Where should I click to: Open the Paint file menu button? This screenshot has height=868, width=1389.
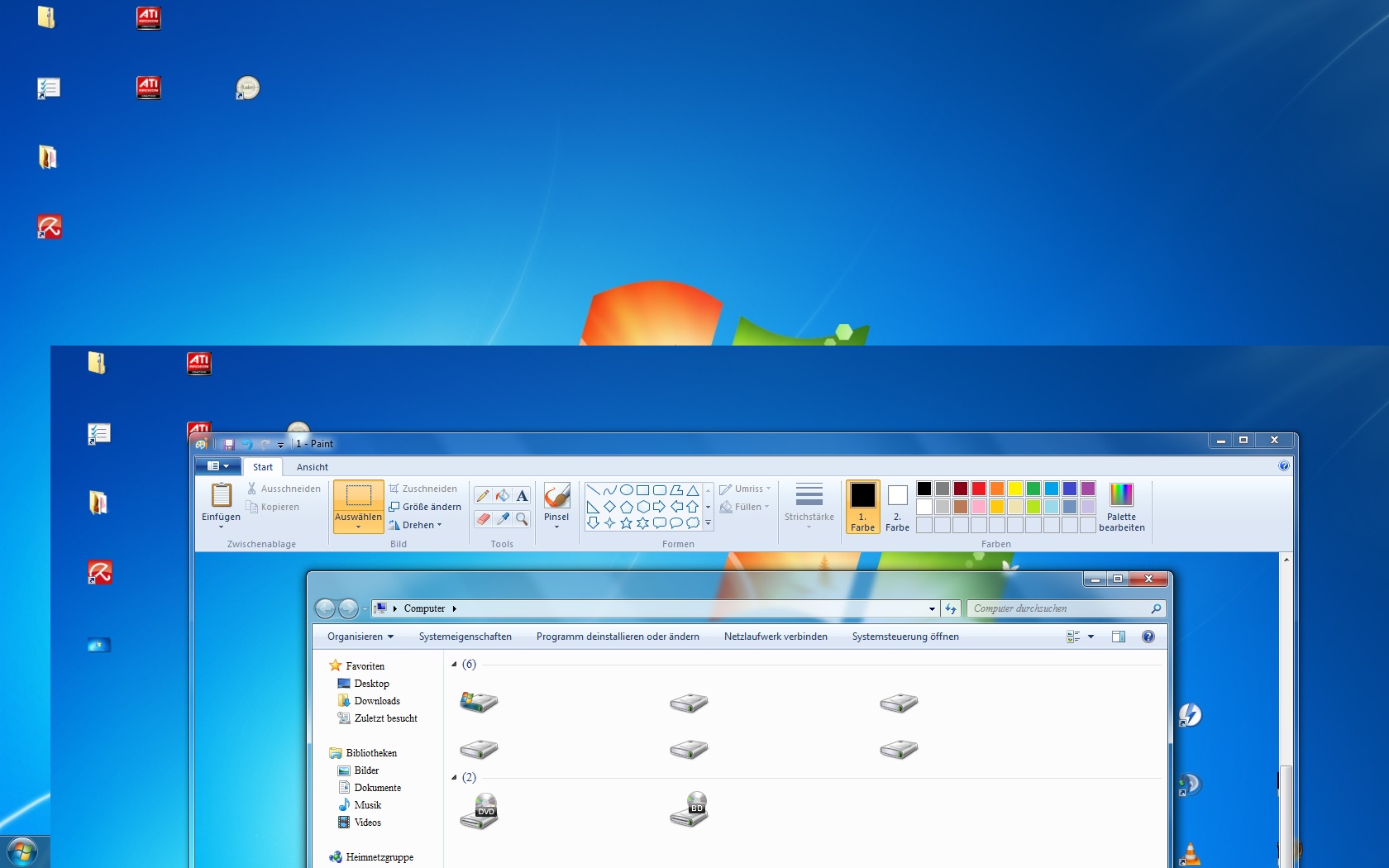tap(218, 466)
